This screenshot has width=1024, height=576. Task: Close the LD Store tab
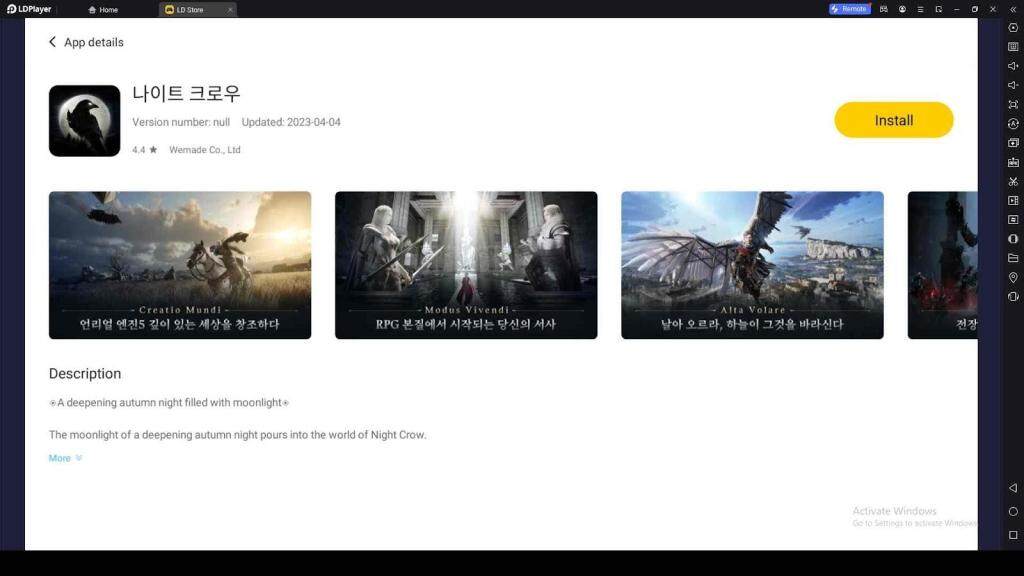coord(230,10)
